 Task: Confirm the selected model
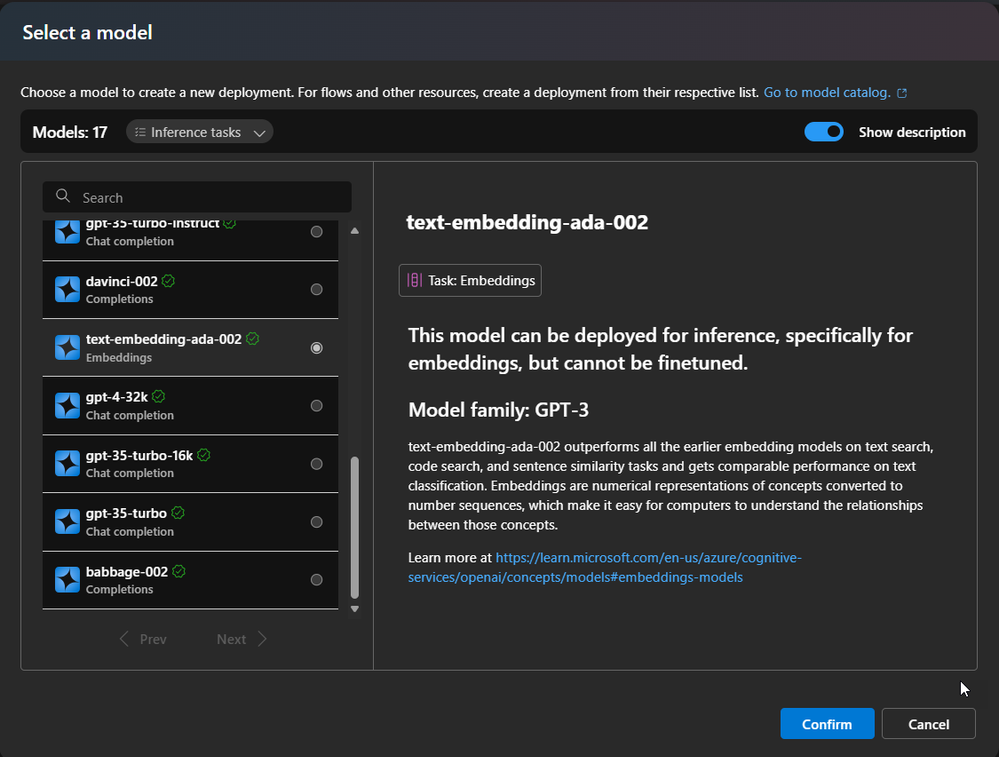coord(827,724)
